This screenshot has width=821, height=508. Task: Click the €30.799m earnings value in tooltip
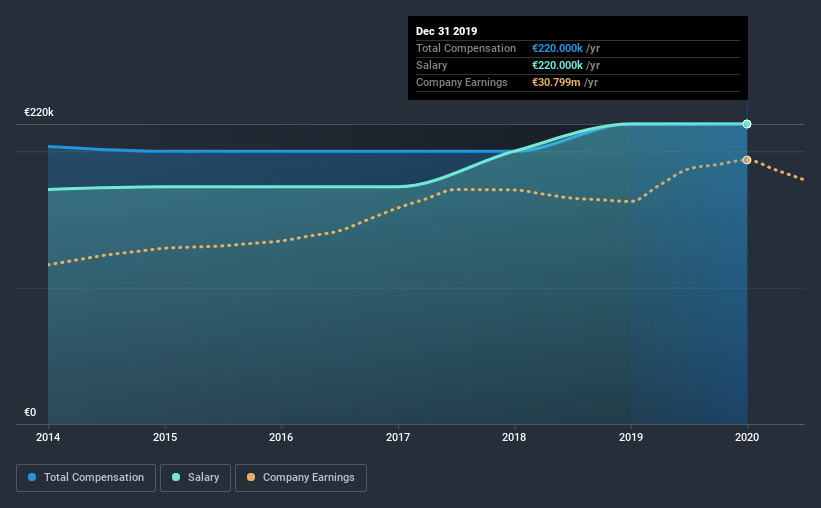pos(556,82)
